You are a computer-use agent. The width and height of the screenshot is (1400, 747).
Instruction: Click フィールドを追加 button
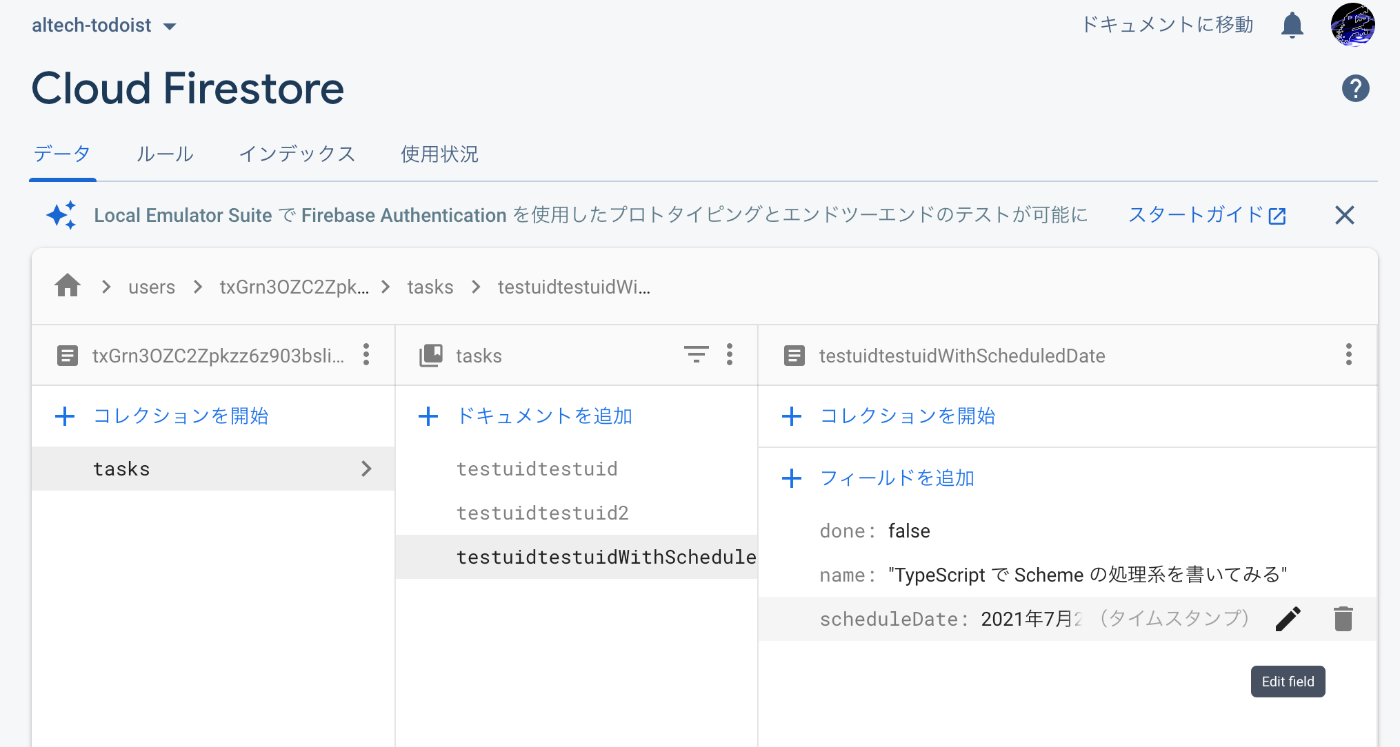(878, 478)
